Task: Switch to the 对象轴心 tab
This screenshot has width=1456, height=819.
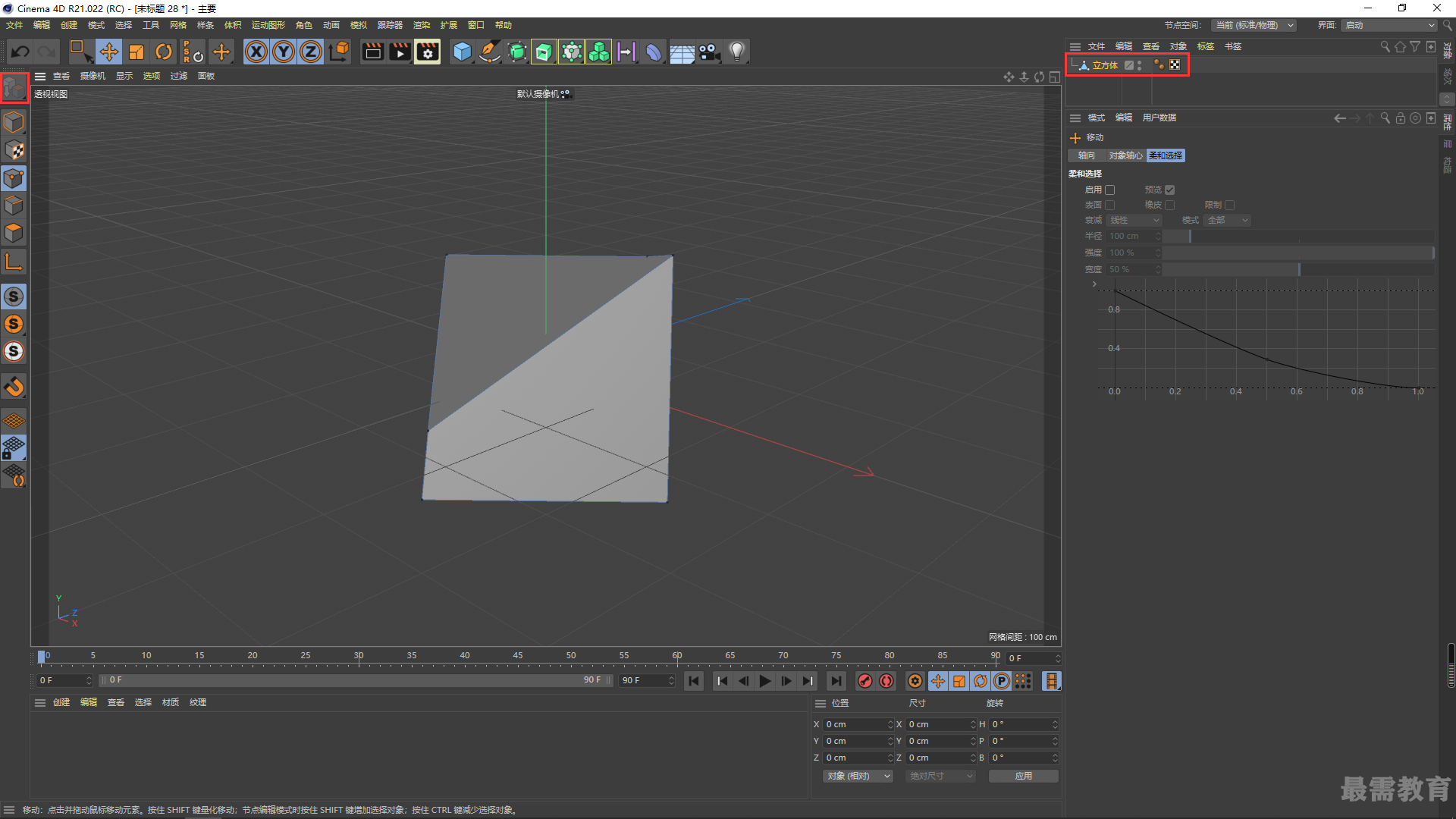Action: tap(1125, 155)
